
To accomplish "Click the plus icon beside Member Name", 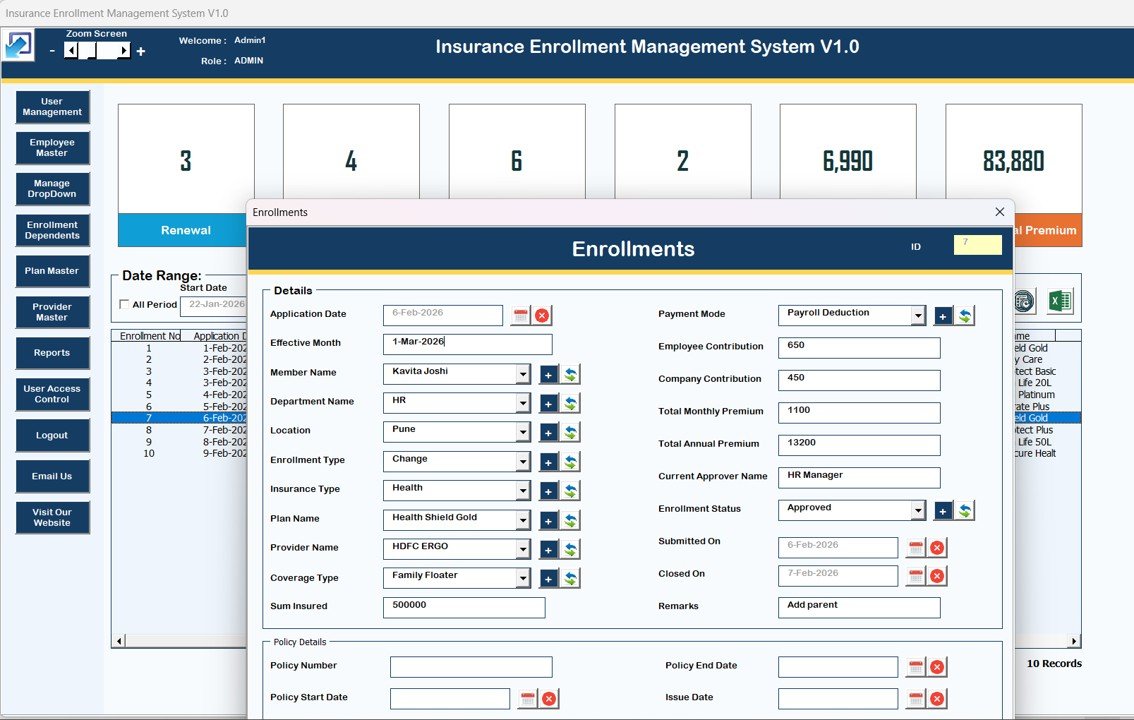I will point(549,375).
